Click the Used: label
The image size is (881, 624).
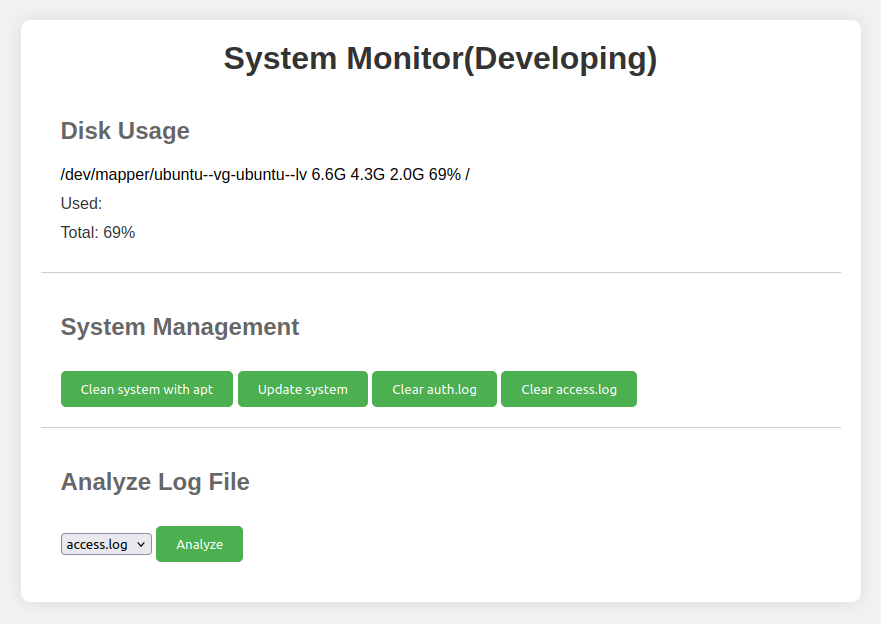pos(81,203)
